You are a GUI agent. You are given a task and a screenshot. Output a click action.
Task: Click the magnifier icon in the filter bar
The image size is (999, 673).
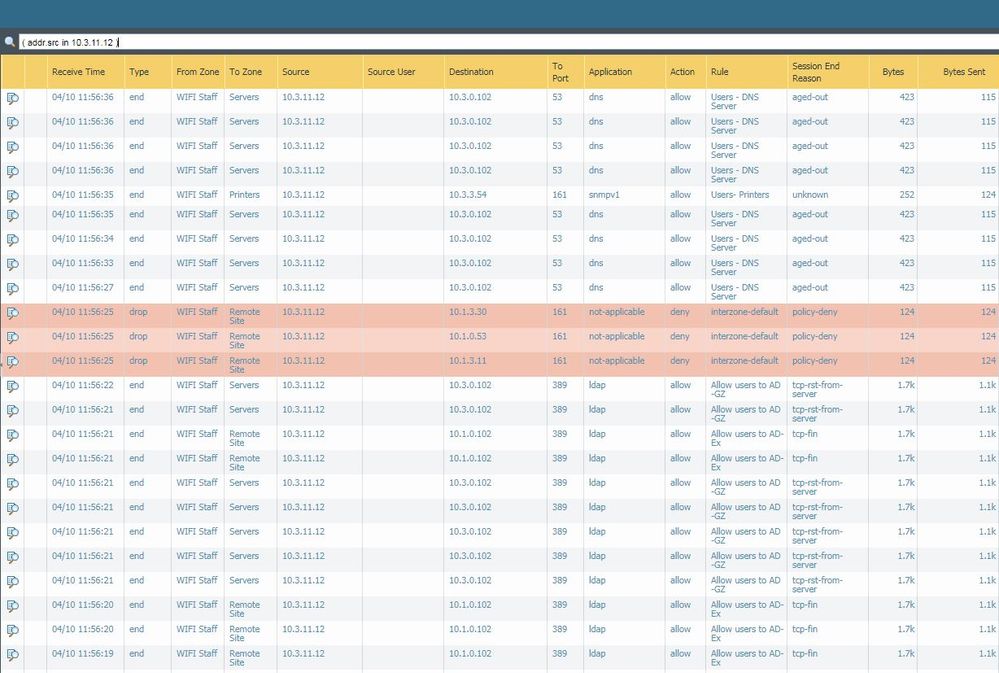click(10, 42)
